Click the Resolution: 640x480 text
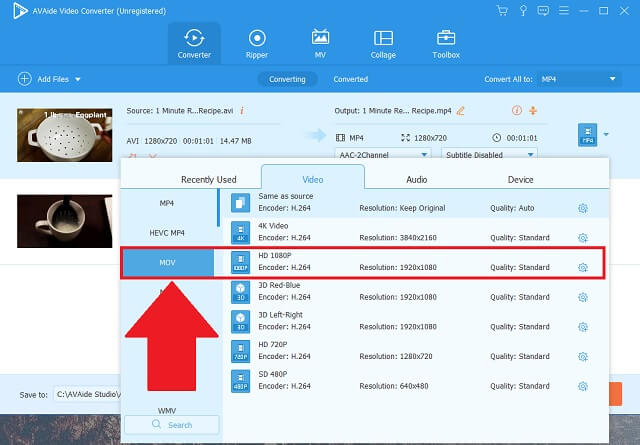 [x=394, y=386]
